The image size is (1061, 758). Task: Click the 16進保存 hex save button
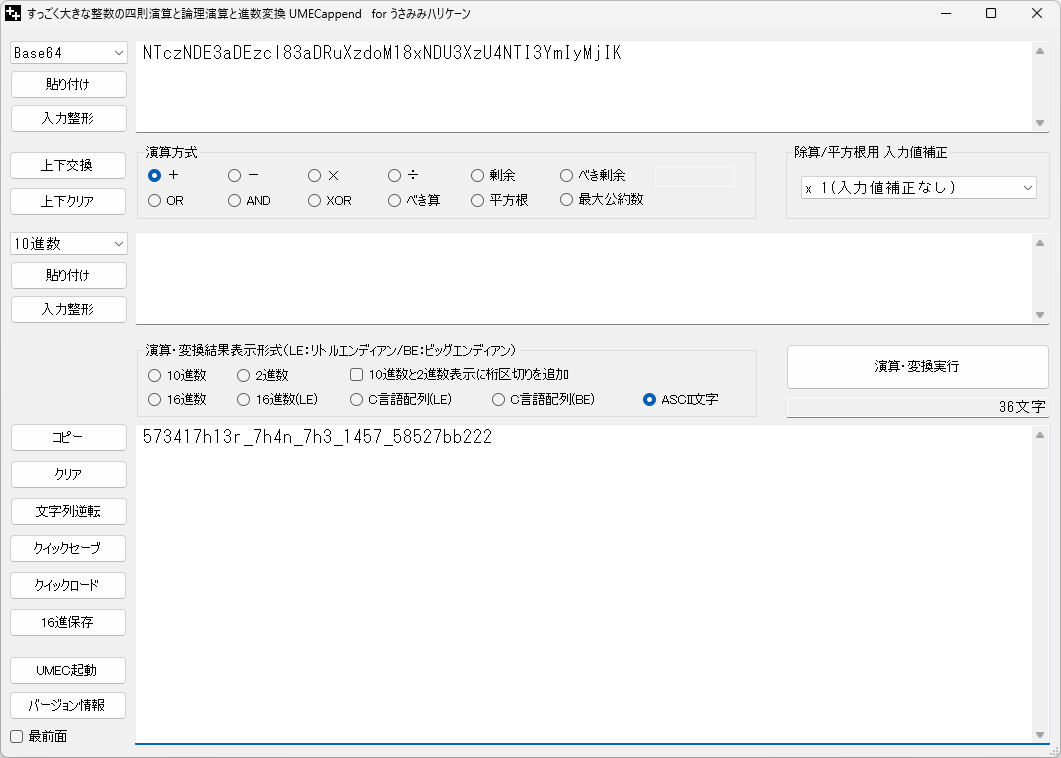point(67,622)
